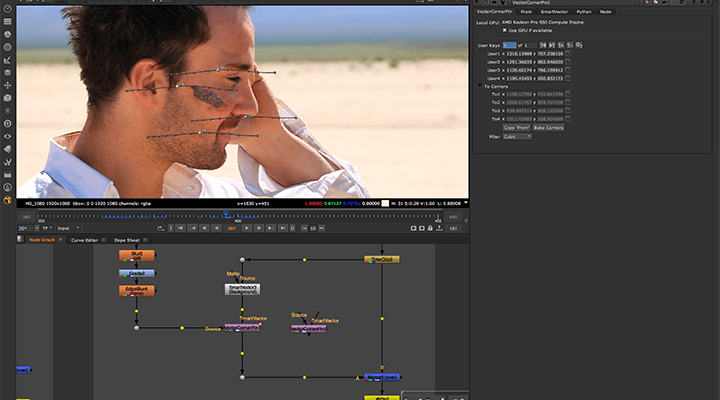Viewport: 720px width, 400px height.
Task: Open the 3D nodes menu cube icon
Action: (7, 98)
